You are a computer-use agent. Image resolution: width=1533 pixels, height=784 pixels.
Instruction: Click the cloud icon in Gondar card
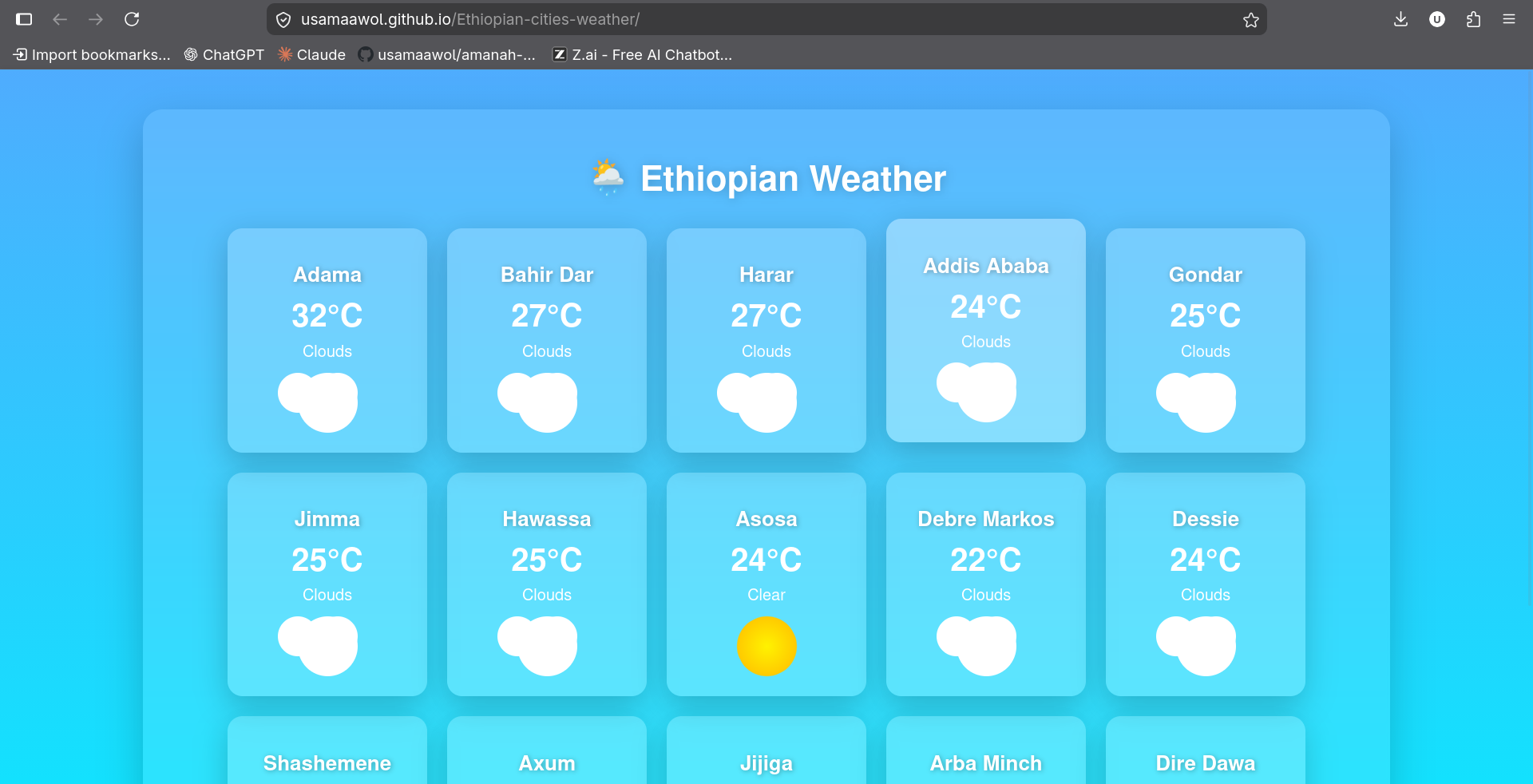[x=1196, y=402]
